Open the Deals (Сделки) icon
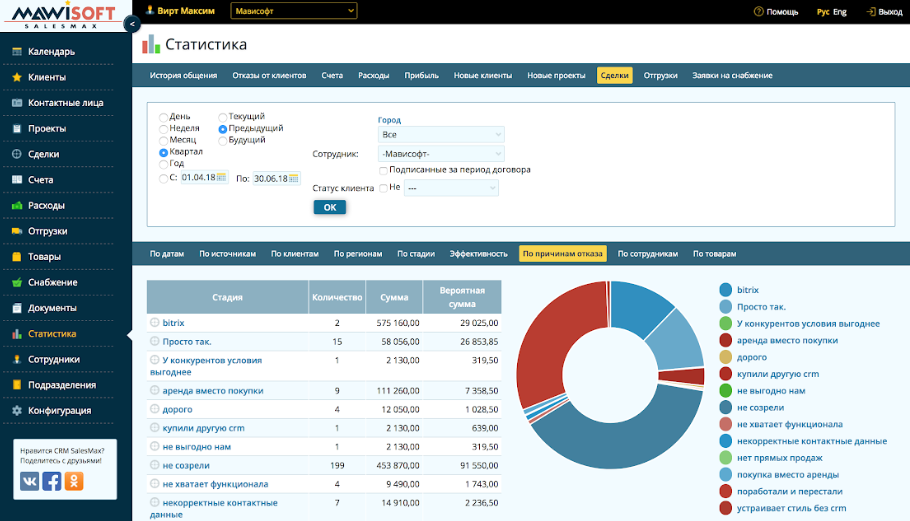 coord(17,154)
